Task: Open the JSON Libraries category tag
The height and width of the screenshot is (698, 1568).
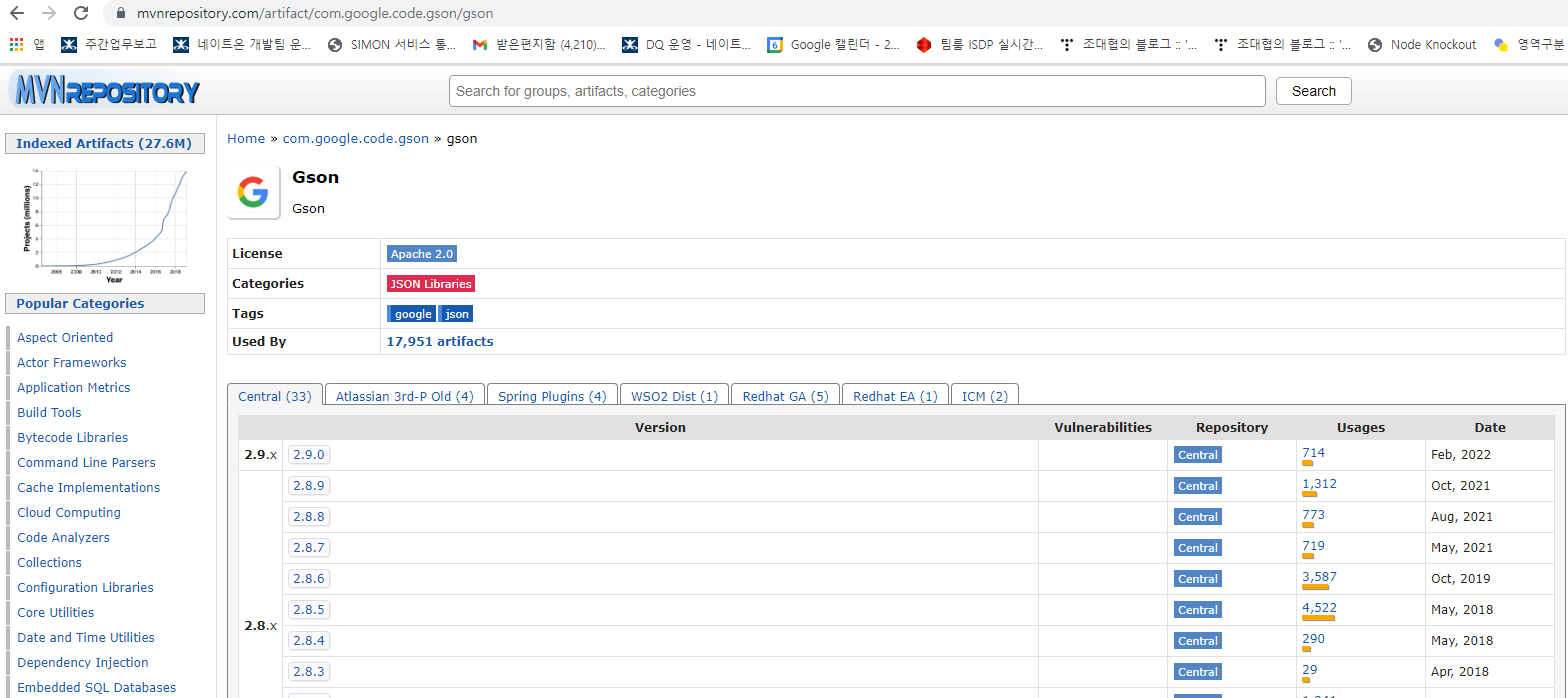Action: (x=431, y=284)
